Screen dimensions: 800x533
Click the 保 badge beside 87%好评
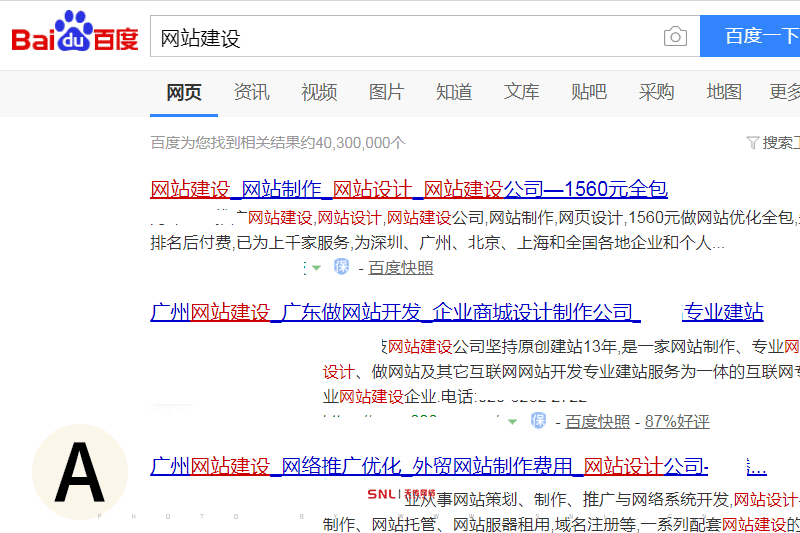pyautogui.click(x=538, y=420)
